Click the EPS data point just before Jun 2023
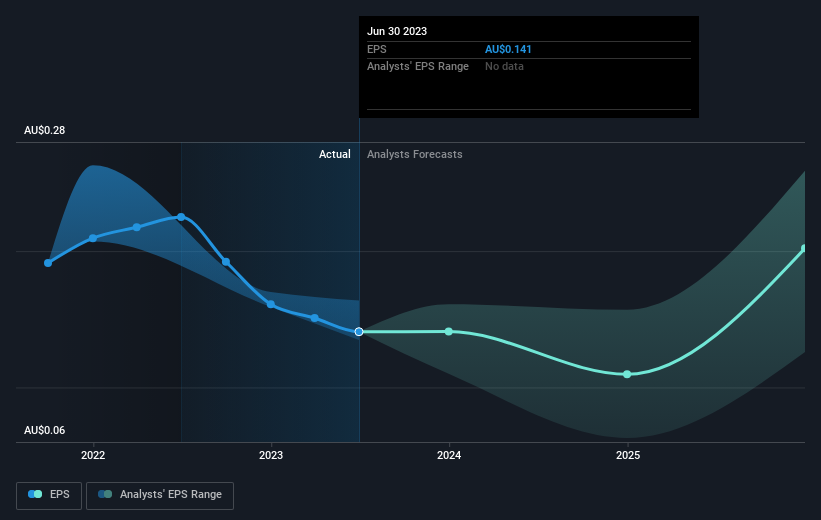 coord(314,318)
